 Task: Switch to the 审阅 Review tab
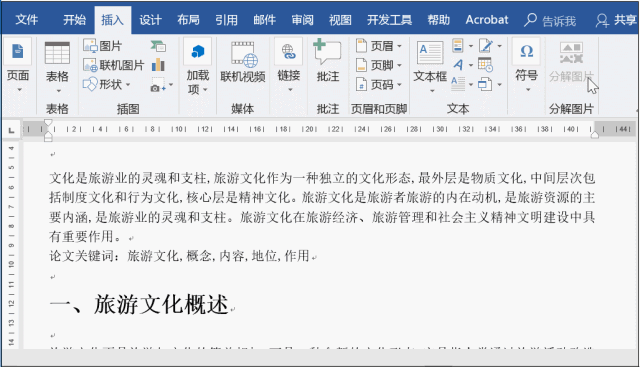point(302,20)
